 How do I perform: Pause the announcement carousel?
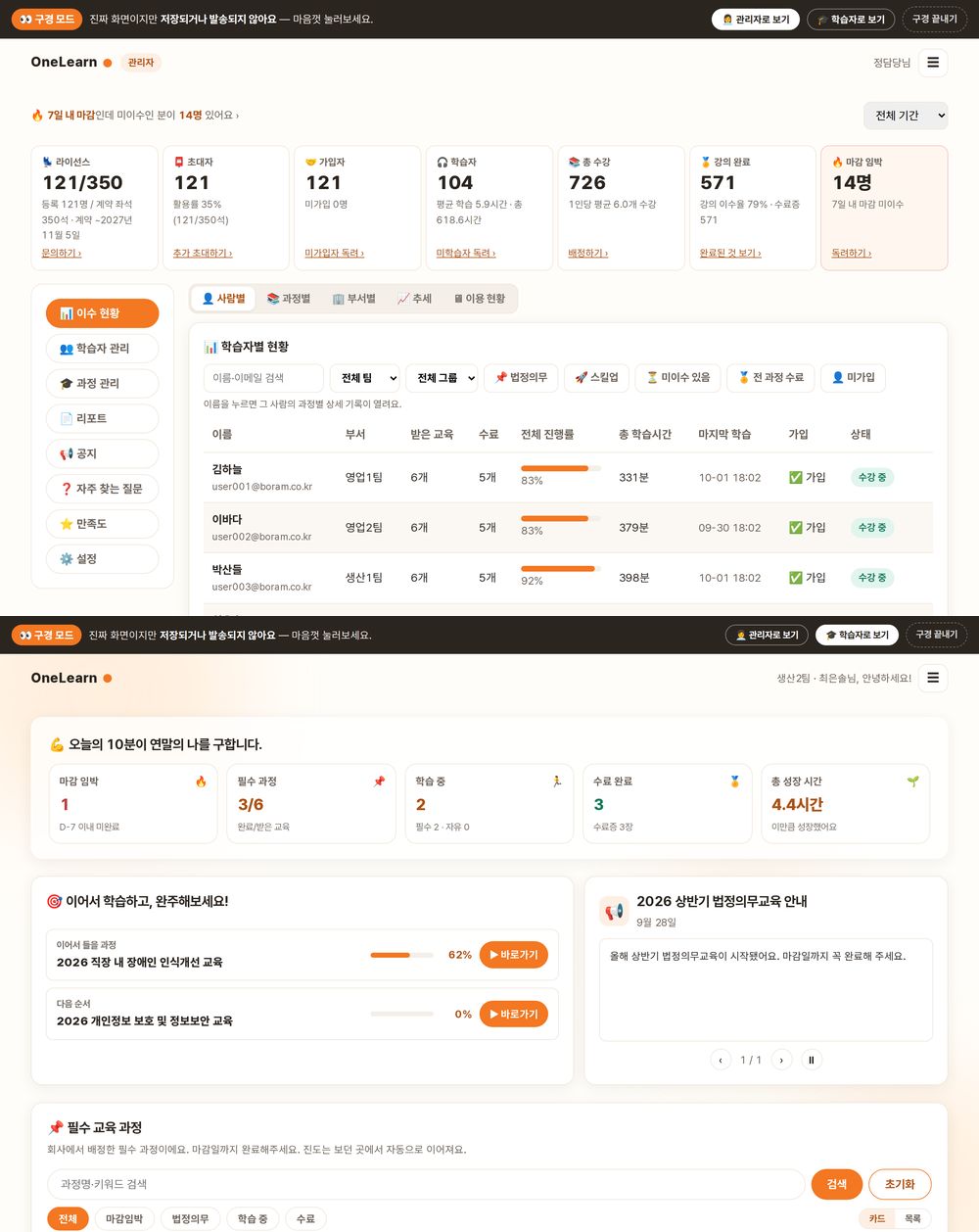tap(811, 1060)
